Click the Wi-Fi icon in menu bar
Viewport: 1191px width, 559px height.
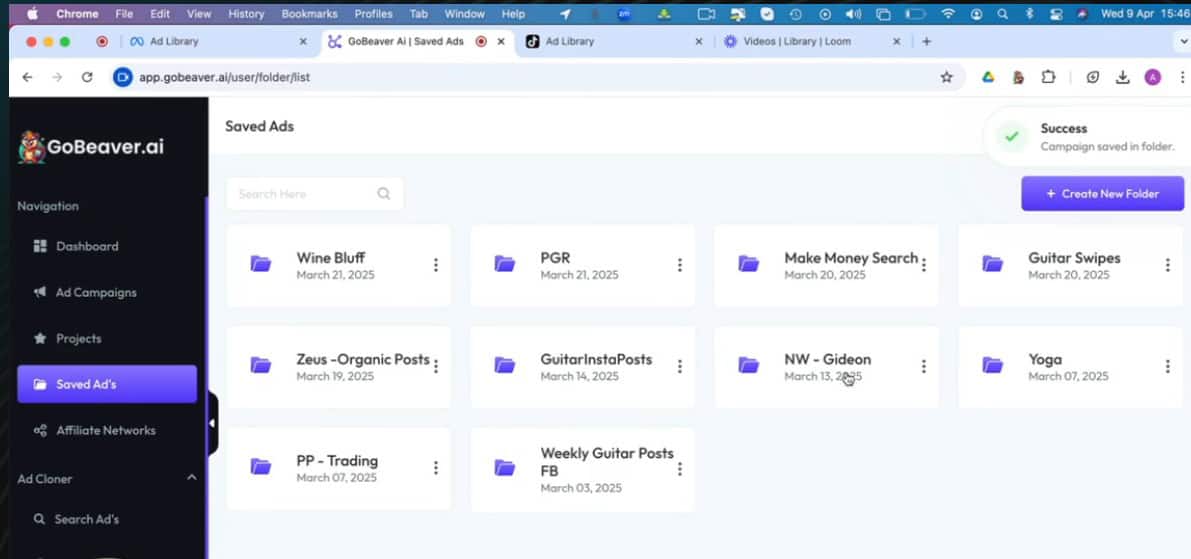pos(948,14)
